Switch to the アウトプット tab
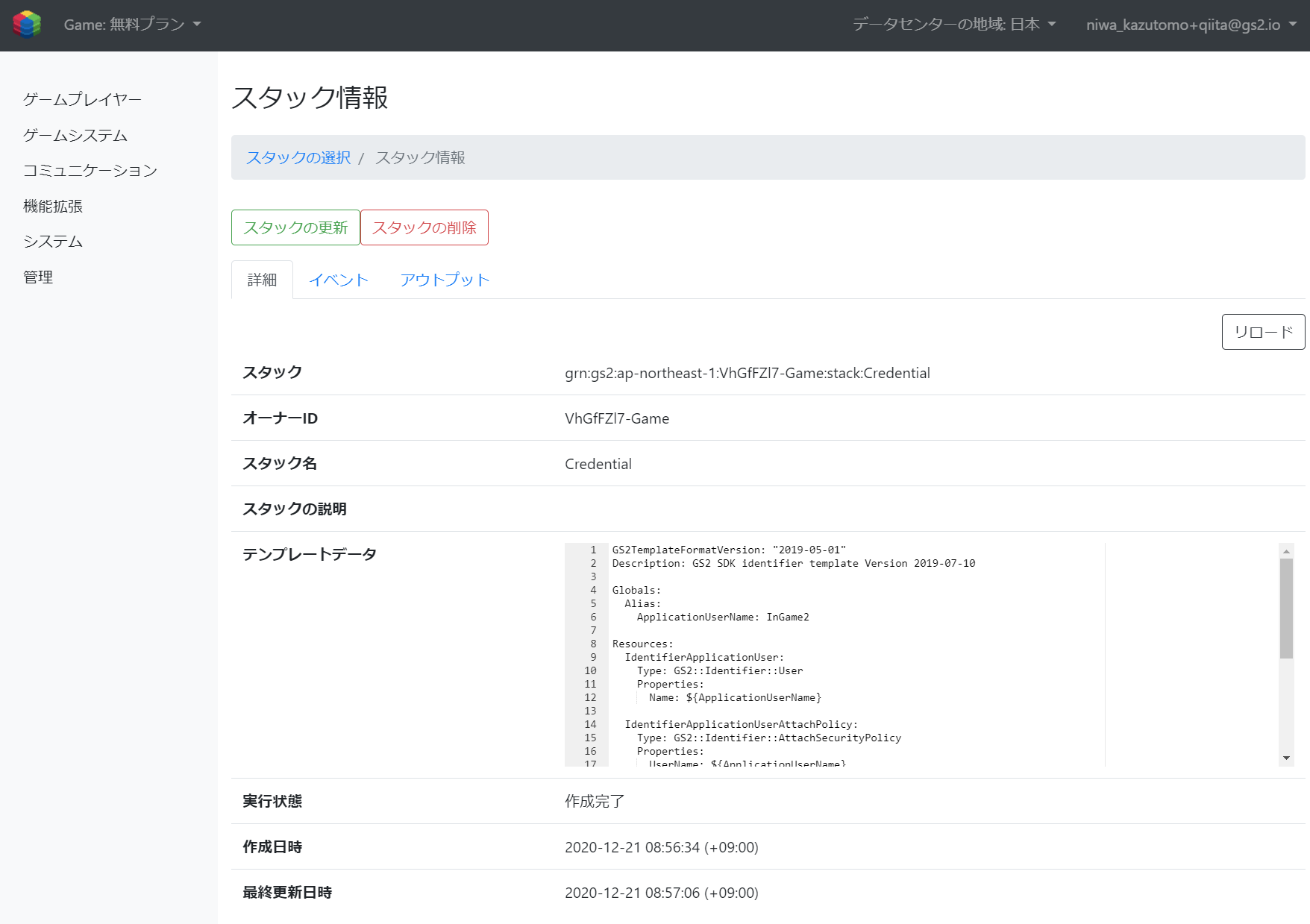The width and height of the screenshot is (1310, 924). (445, 280)
